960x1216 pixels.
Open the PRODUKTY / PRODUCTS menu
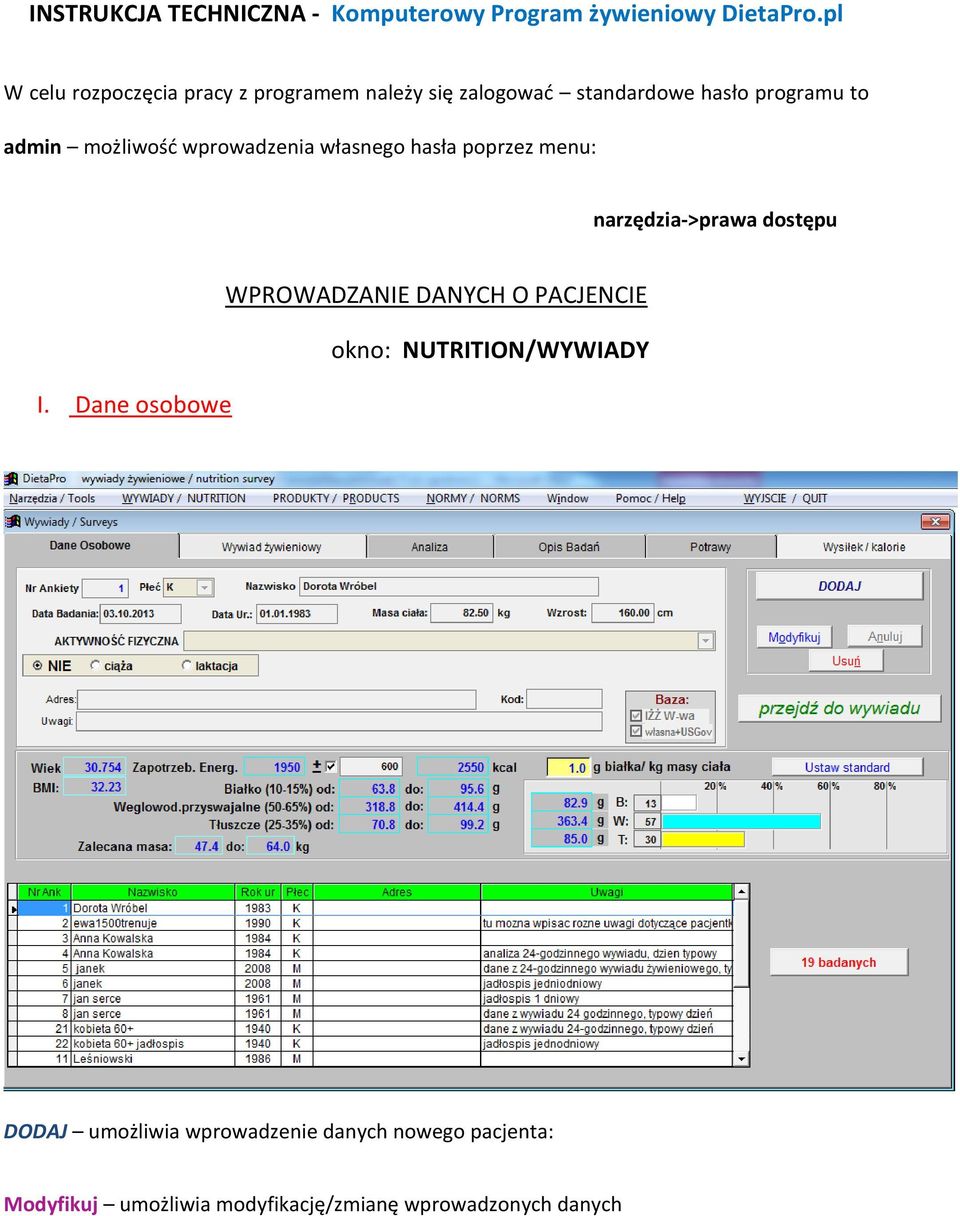pyautogui.click(x=336, y=498)
